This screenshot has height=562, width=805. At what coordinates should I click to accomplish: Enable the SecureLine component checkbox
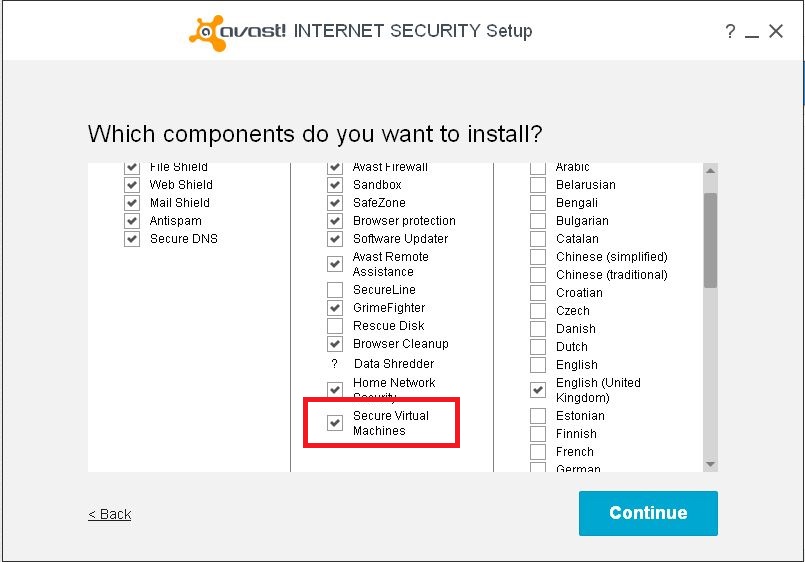[x=335, y=290]
